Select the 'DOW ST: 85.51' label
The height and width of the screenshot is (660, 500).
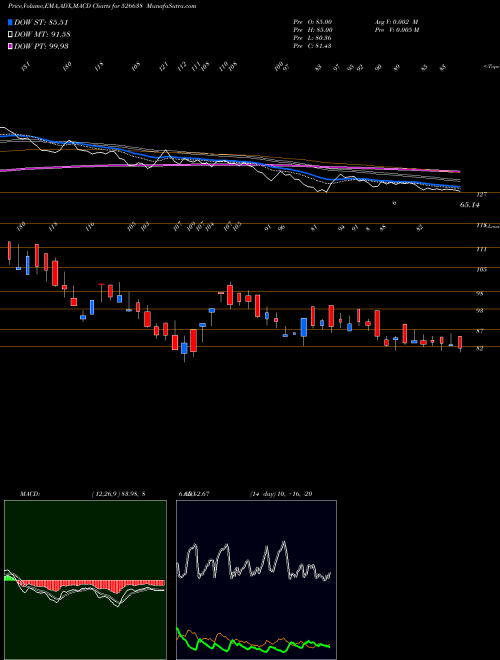41,22
